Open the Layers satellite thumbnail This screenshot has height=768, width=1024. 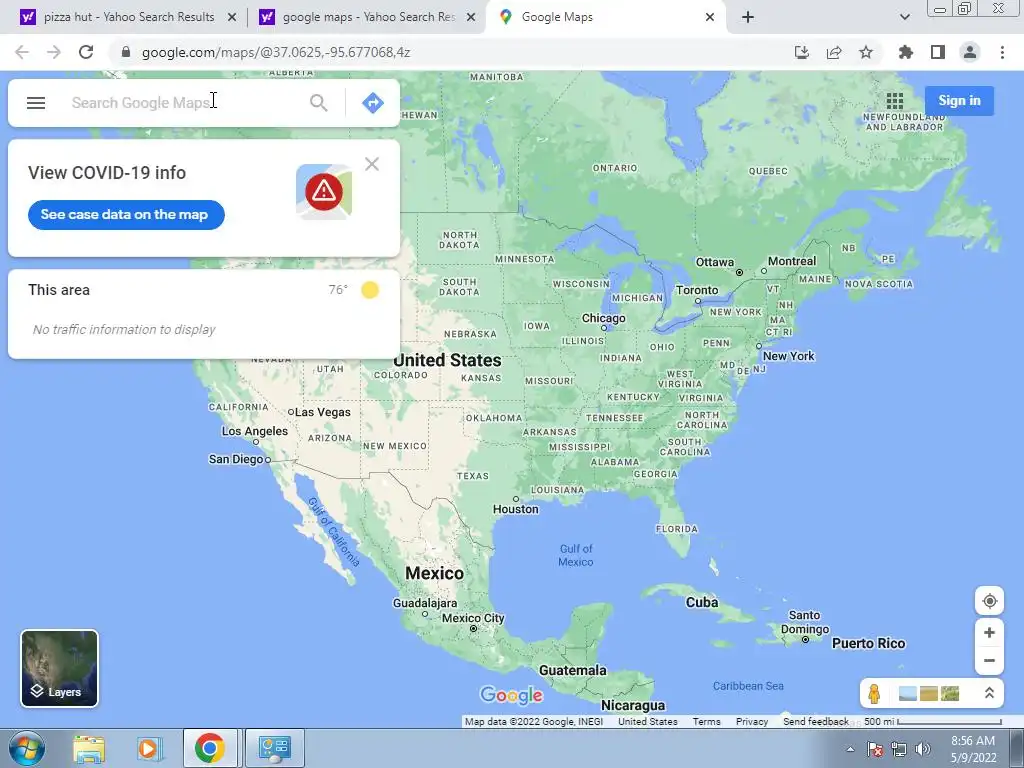click(x=59, y=668)
